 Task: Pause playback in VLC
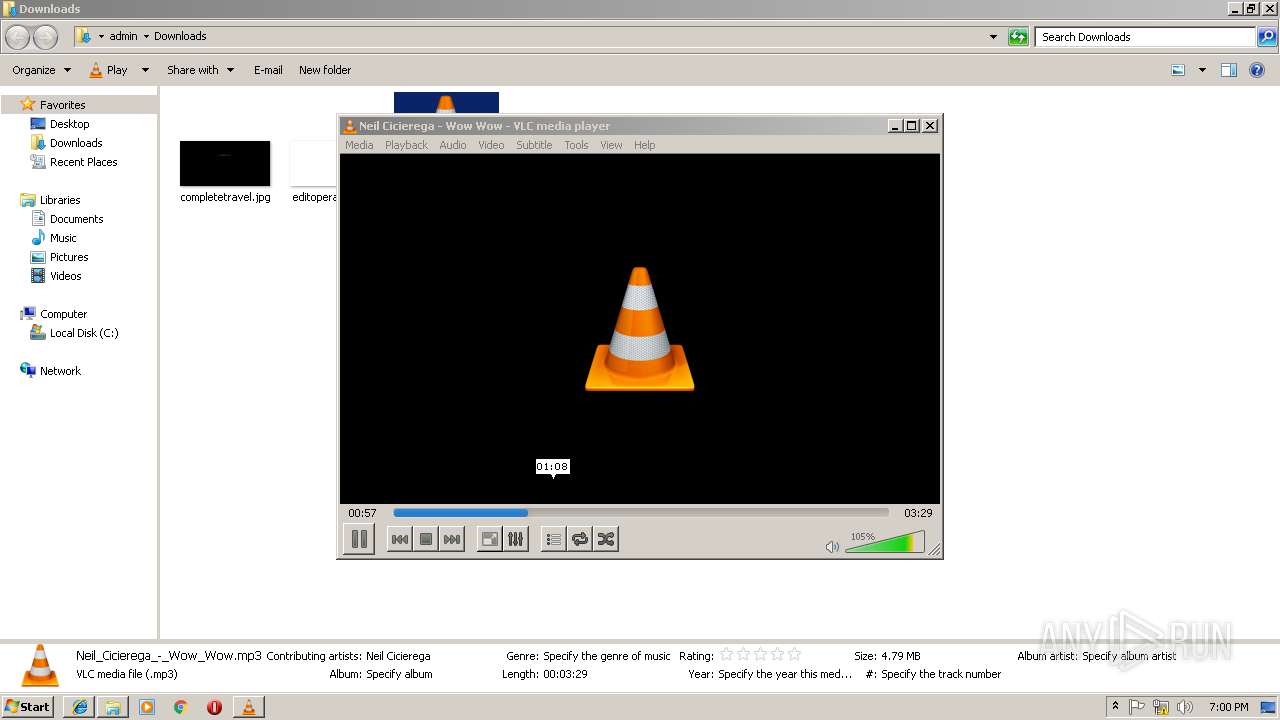359,539
